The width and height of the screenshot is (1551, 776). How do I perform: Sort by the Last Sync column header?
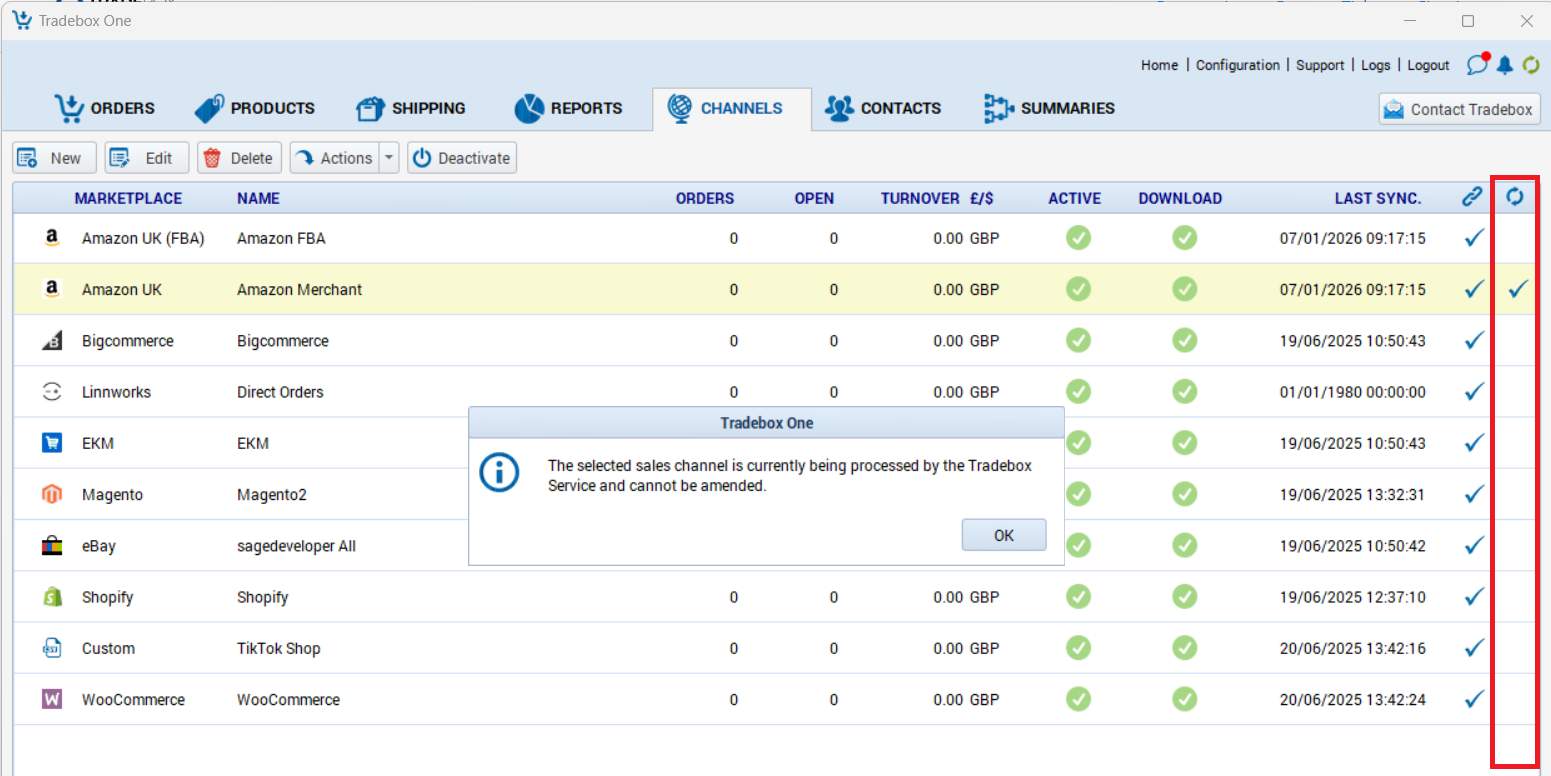(1377, 198)
